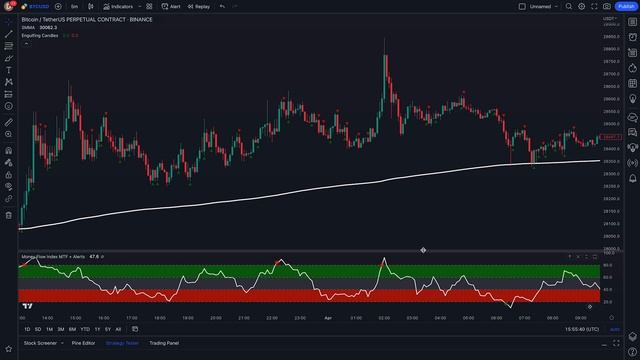The image size is (640, 360).
Task: Select the brush drawing tool
Action: [x=9, y=58]
